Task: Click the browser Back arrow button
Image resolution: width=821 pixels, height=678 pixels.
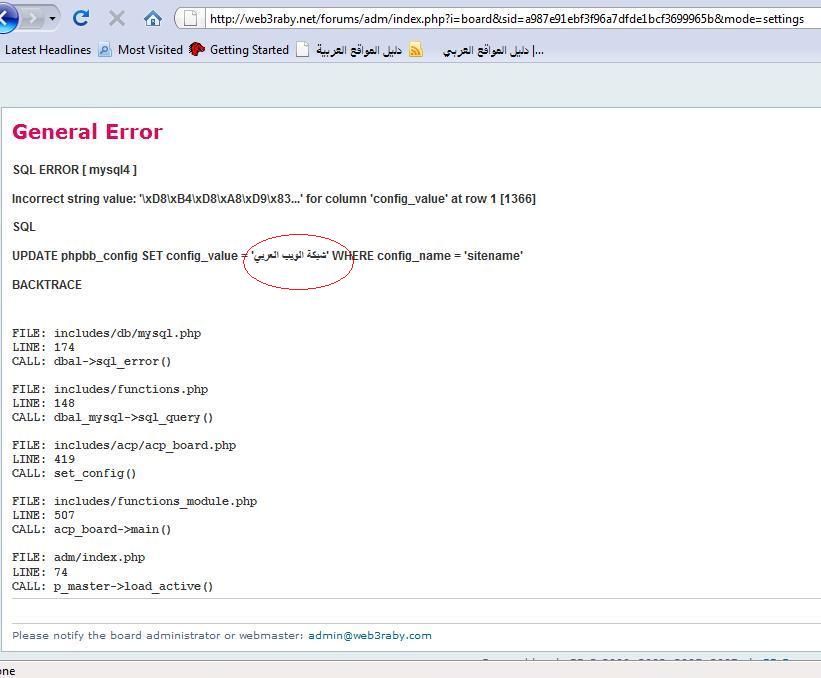Action: pyautogui.click(x=6, y=18)
